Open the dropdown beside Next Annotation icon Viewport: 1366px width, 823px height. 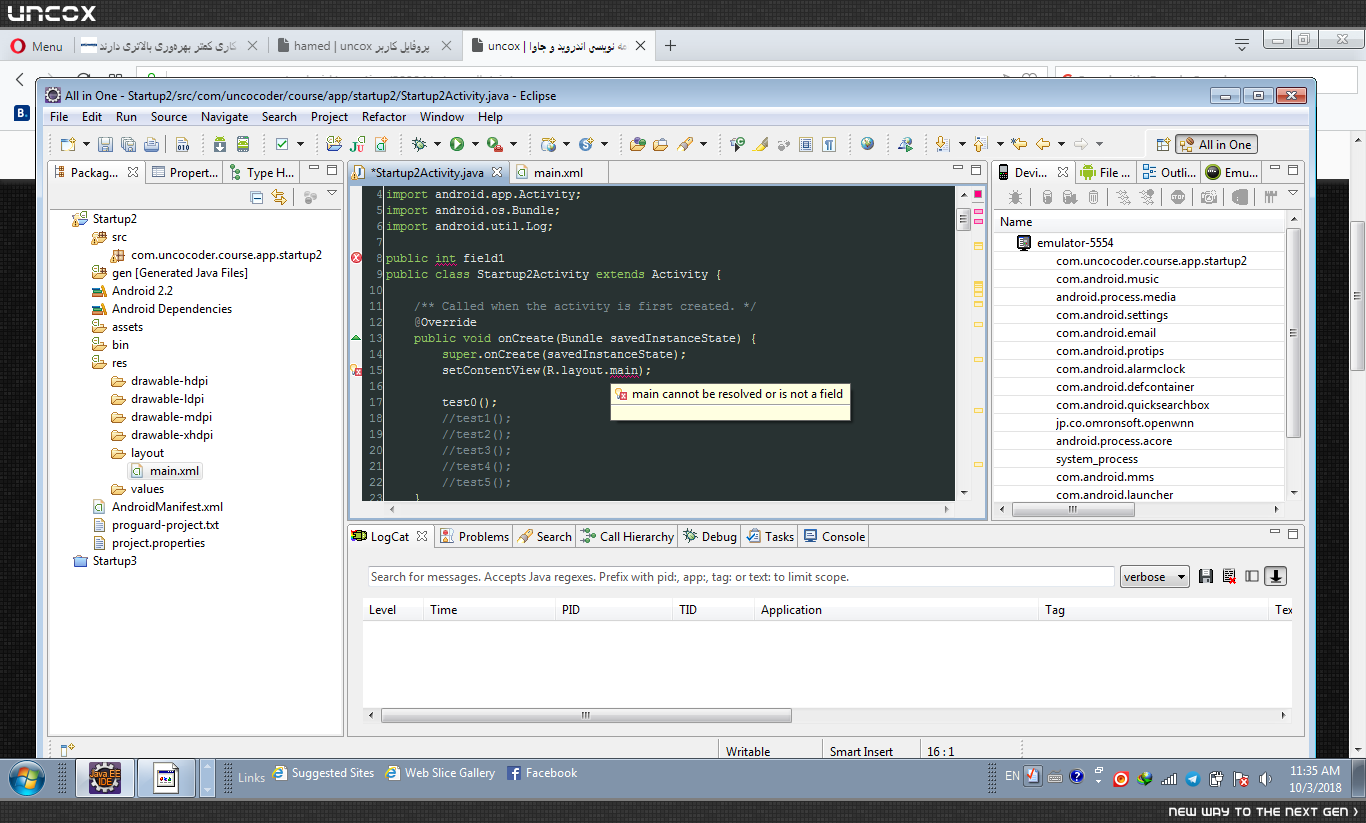pyautogui.click(x=961, y=144)
